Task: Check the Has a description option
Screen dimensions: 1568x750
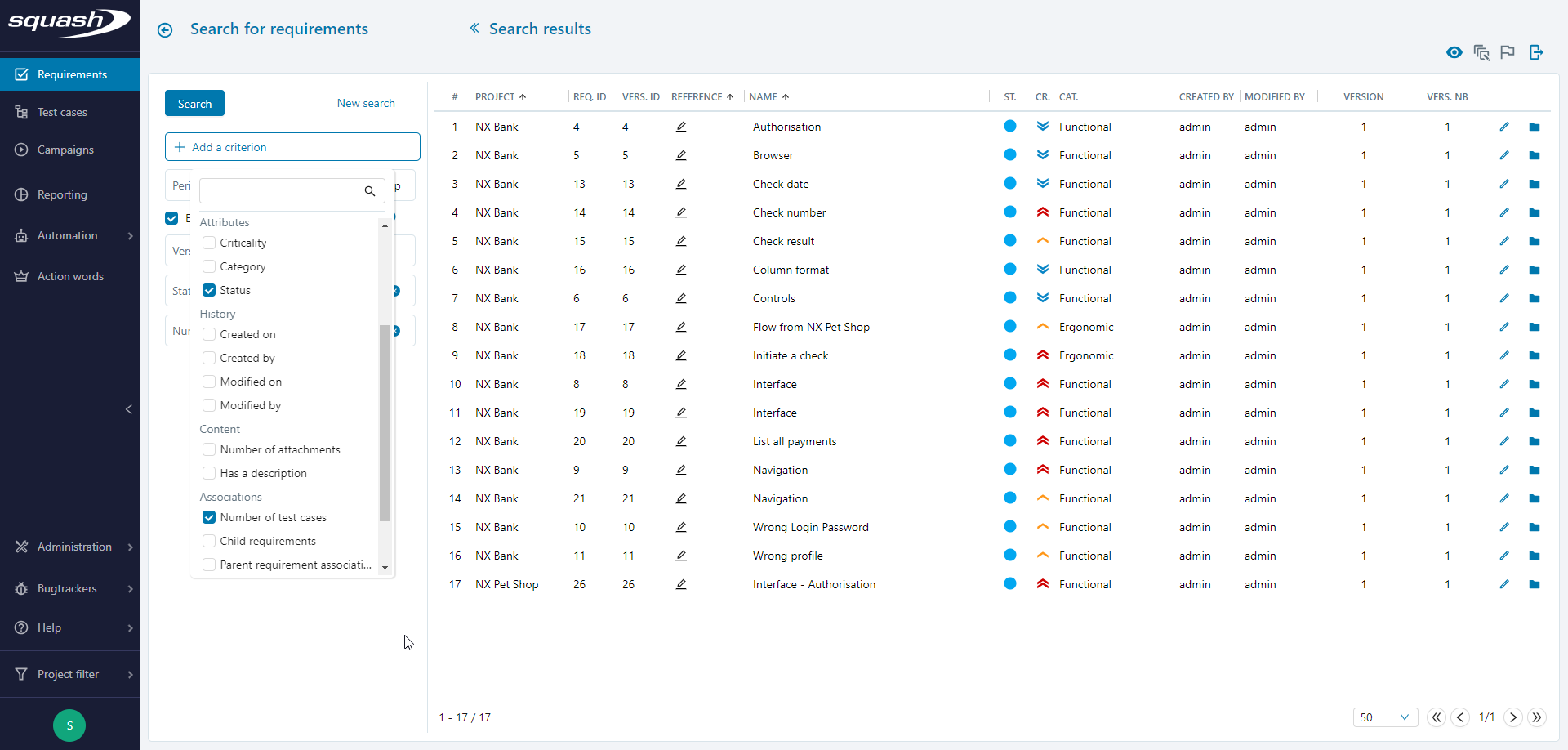Action: click(208, 473)
